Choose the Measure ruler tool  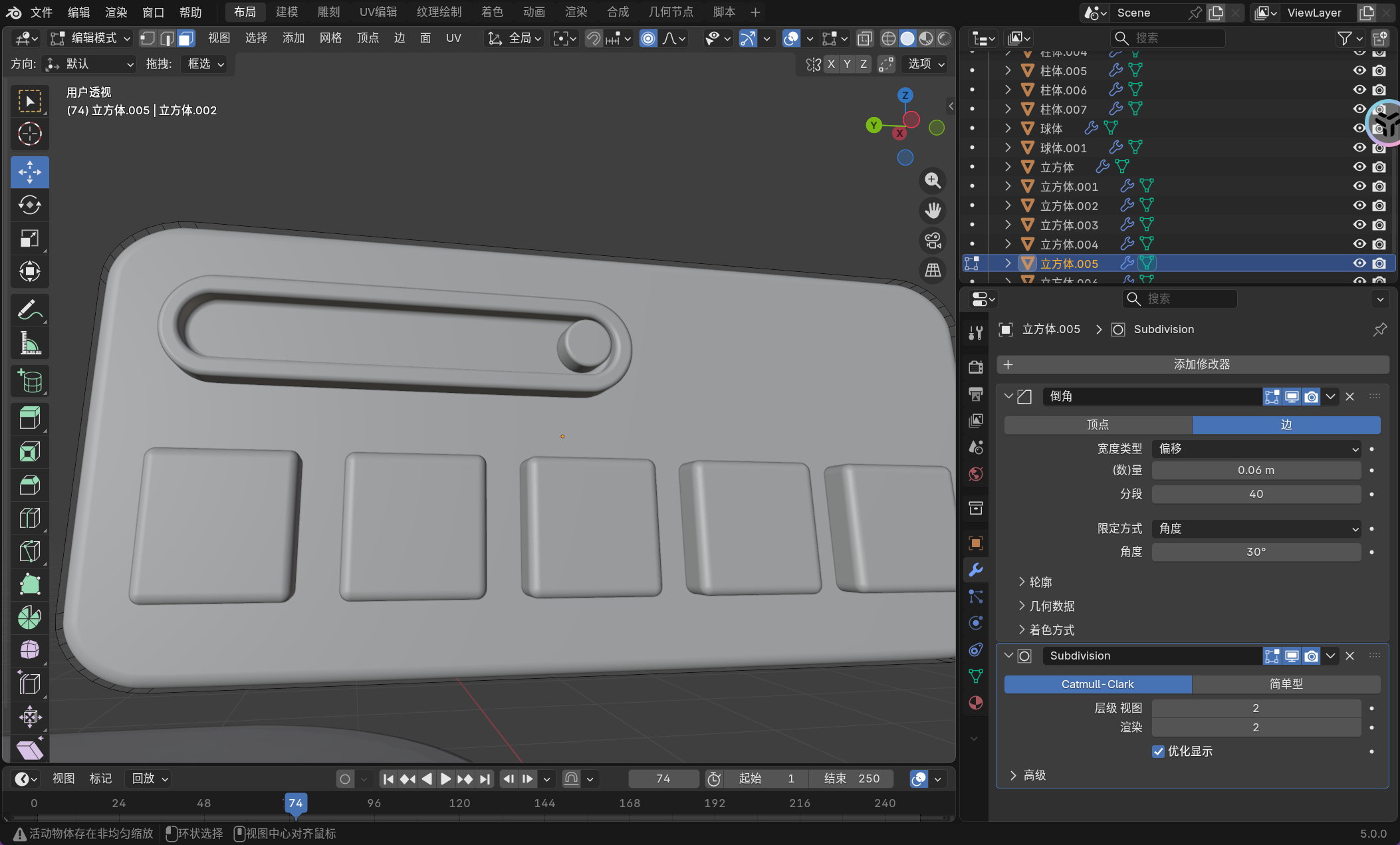(x=29, y=344)
